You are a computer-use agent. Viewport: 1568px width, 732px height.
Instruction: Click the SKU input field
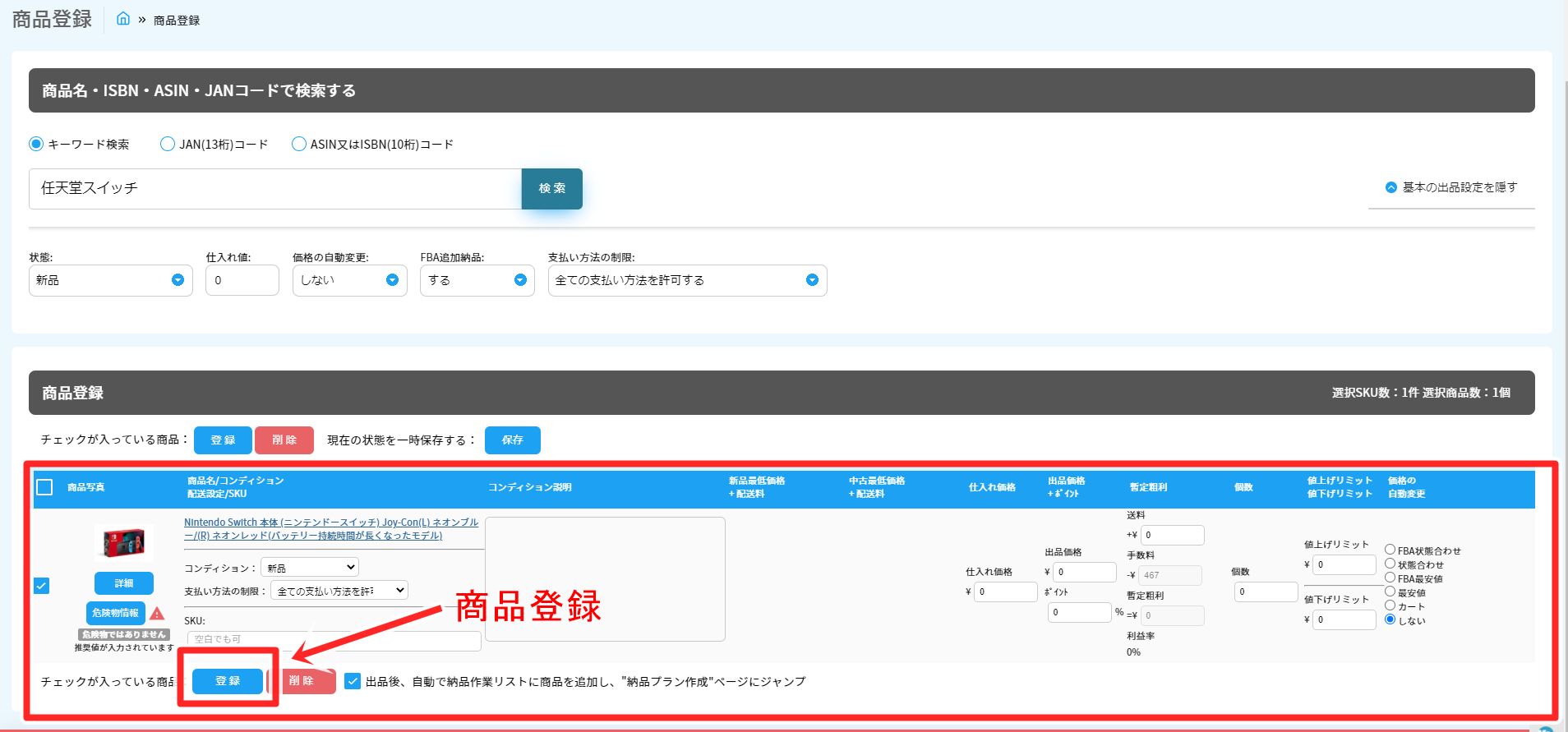click(334, 639)
